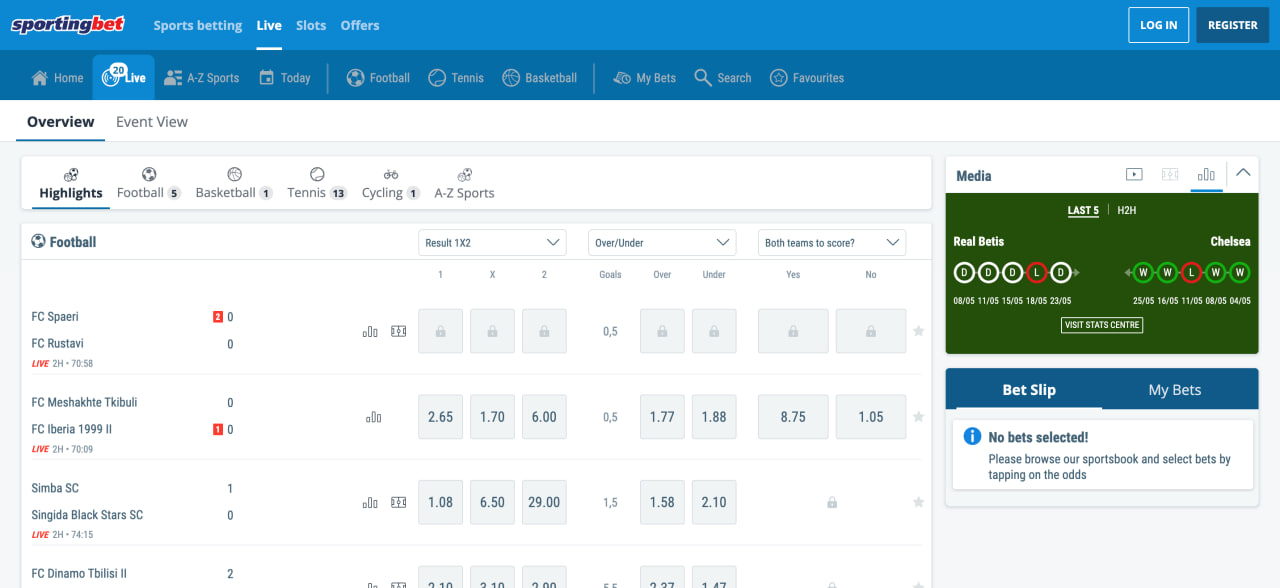Open Sports betting in header menu

[198, 25]
